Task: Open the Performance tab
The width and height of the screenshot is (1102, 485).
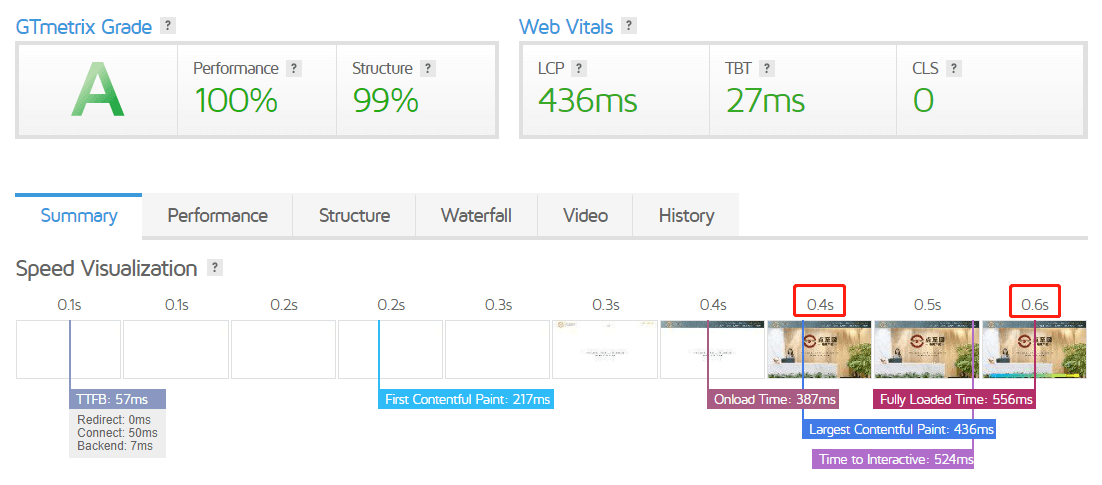Action: pos(217,215)
